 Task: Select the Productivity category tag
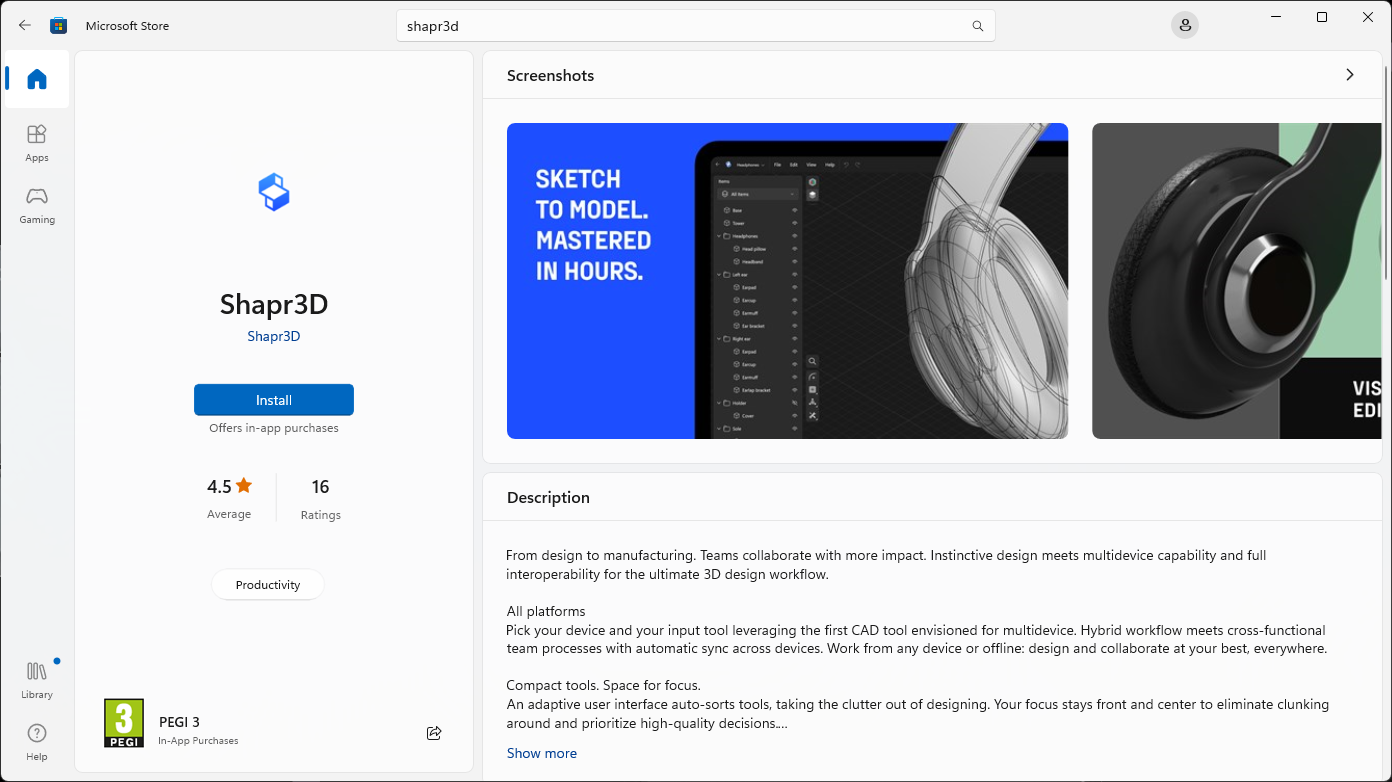click(268, 585)
